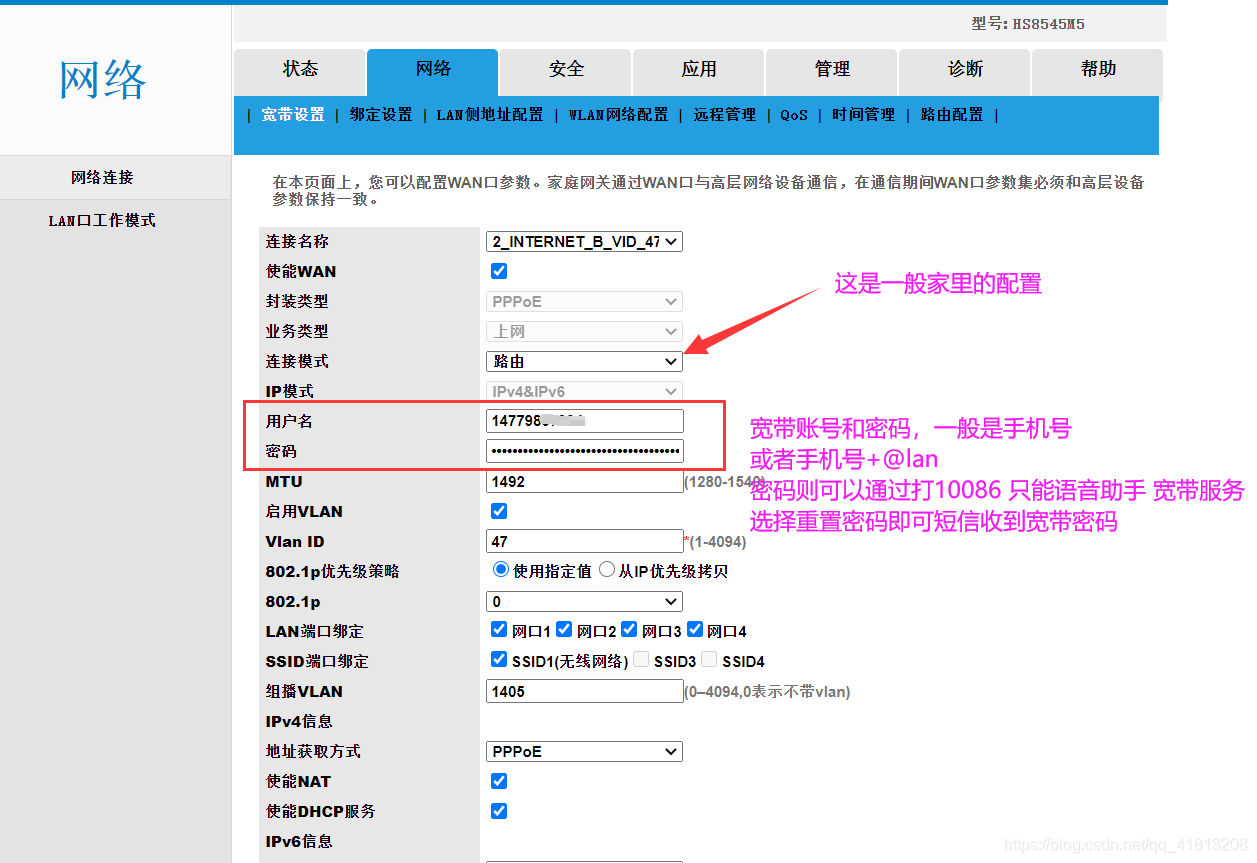Open 连接名称 dropdown 2_INTERNET_B_VID_47

[585, 241]
